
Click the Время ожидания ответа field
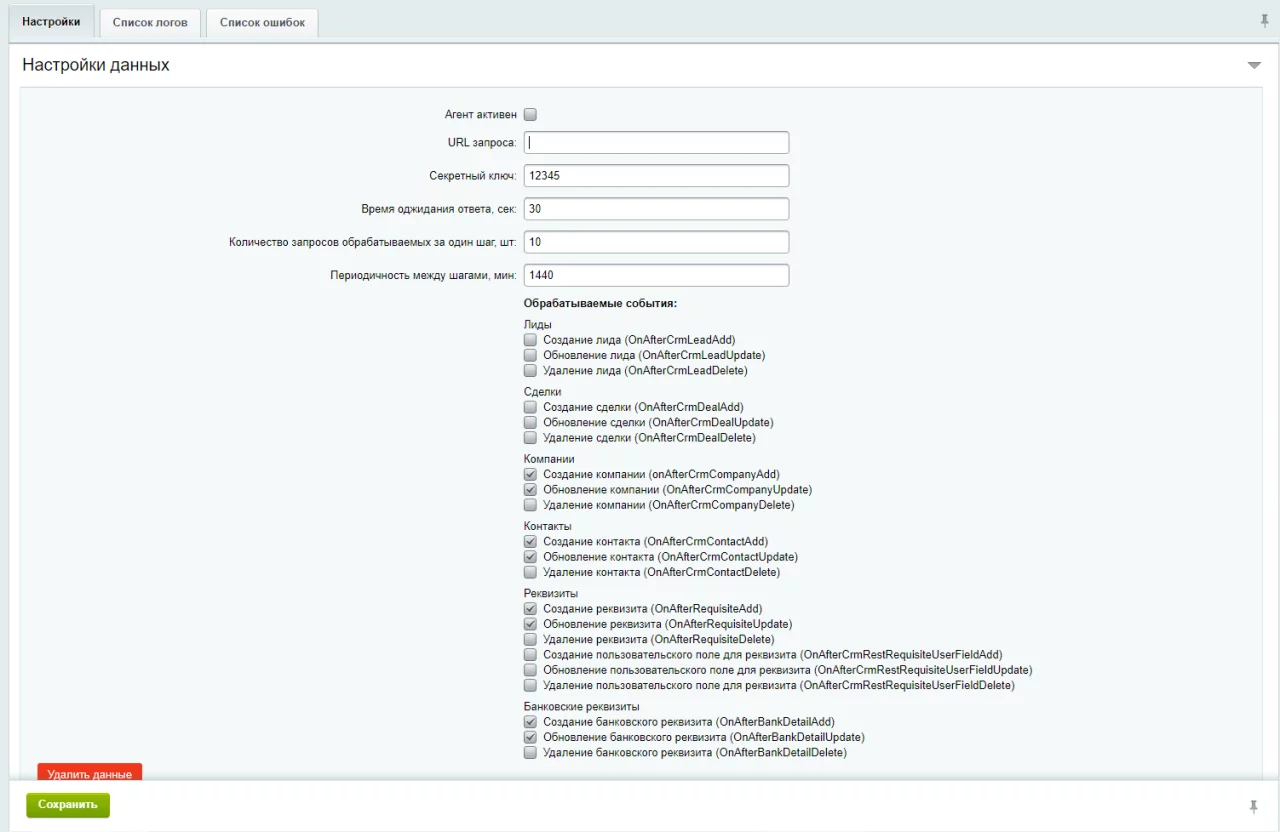[656, 209]
